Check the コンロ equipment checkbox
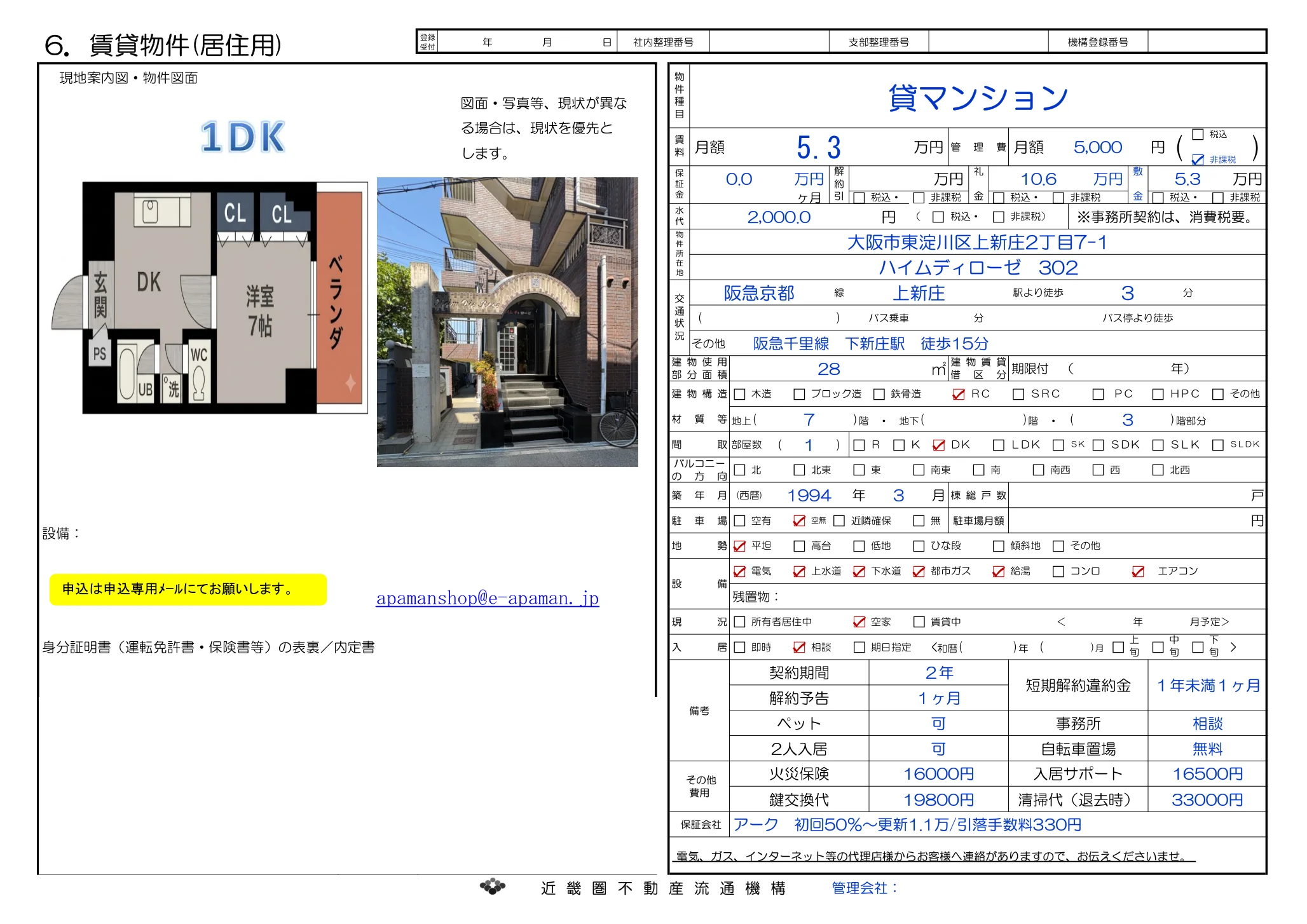The height and width of the screenshot is (924, 1307). (x=1058, y=571)
